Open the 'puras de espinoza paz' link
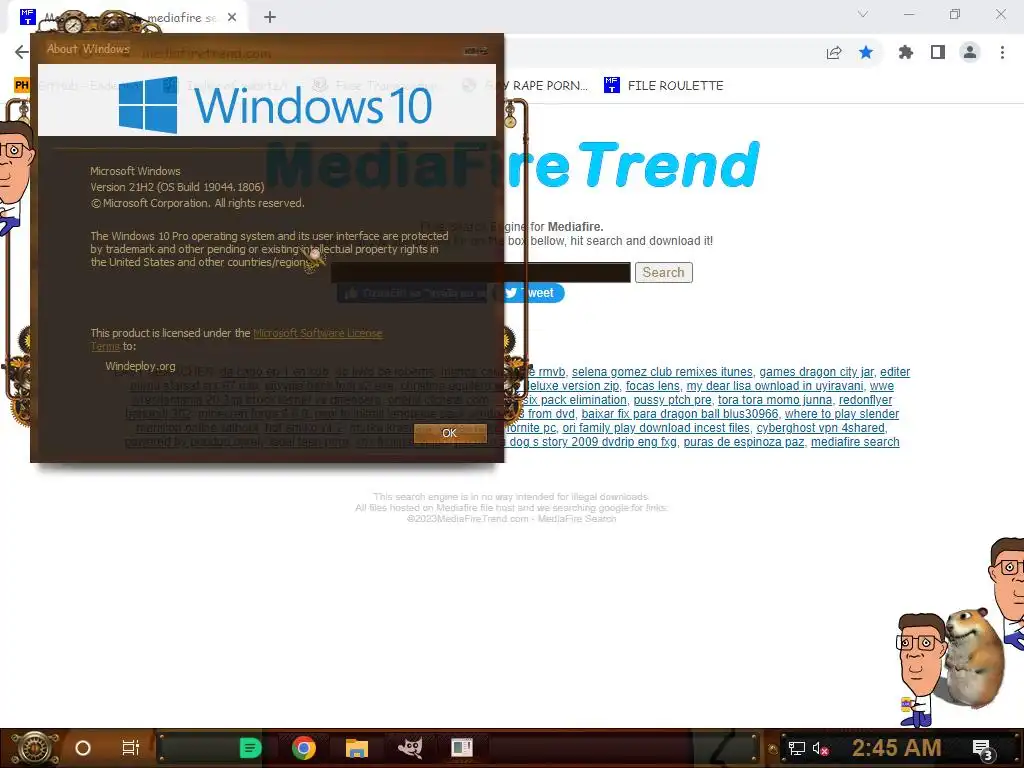The width and height of the screenshot is (1024, 768). point(744,442)
